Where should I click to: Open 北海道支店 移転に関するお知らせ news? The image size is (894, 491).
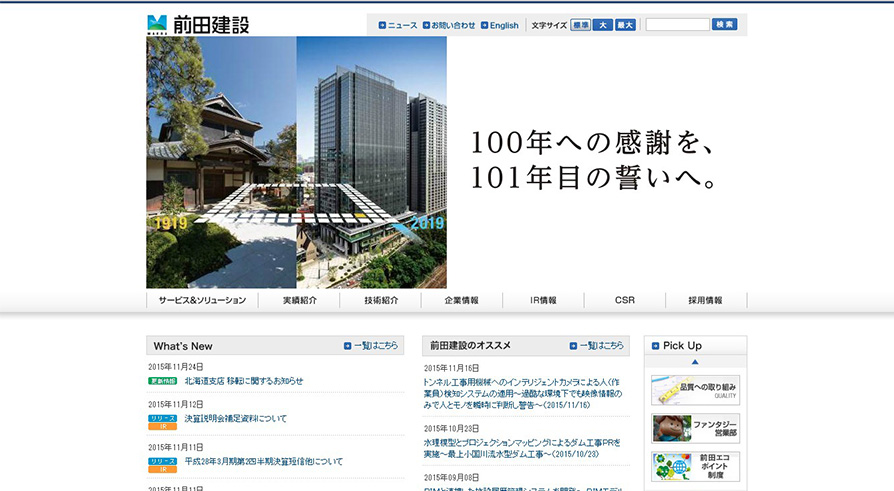tap(243, 381)
